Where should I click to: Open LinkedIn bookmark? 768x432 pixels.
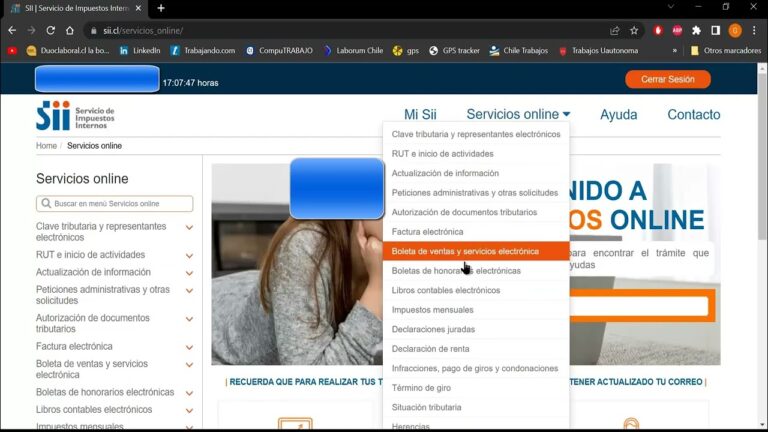click(140, 50)
